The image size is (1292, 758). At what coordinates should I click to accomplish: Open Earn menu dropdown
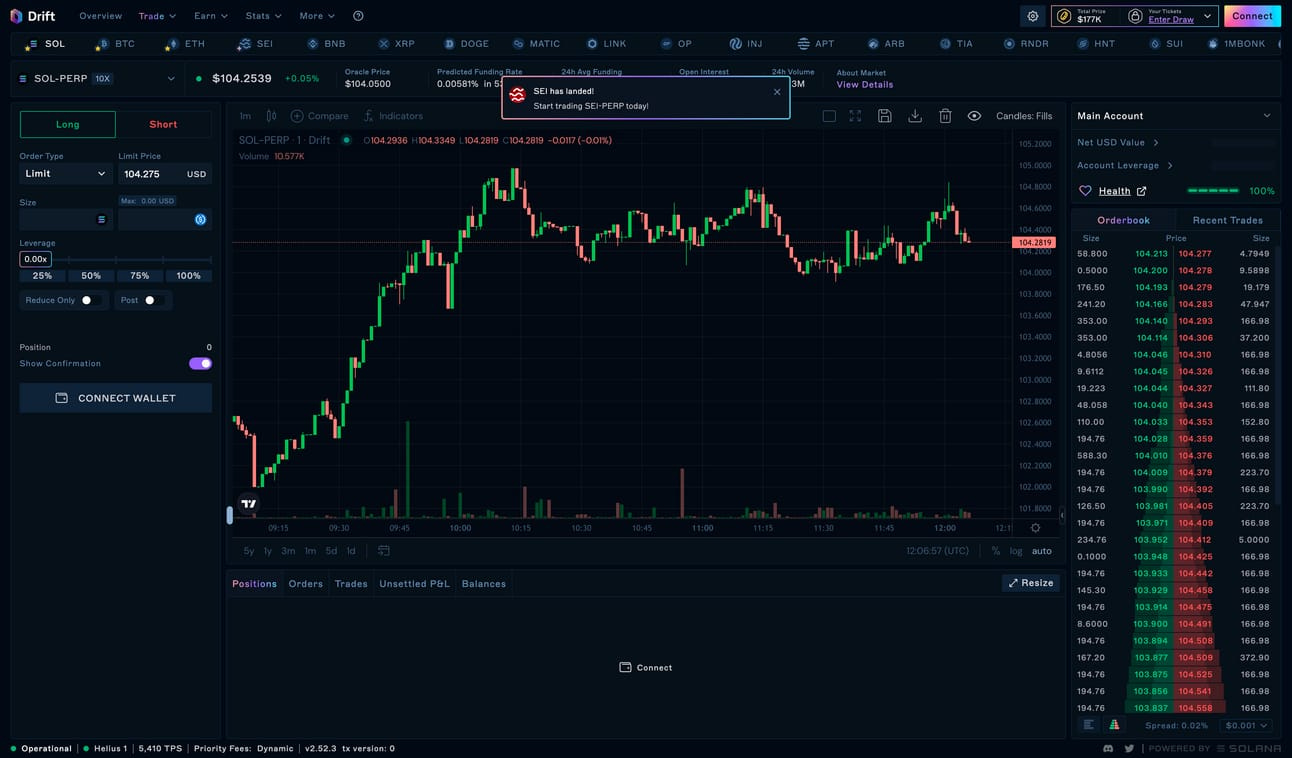[211, 16]
